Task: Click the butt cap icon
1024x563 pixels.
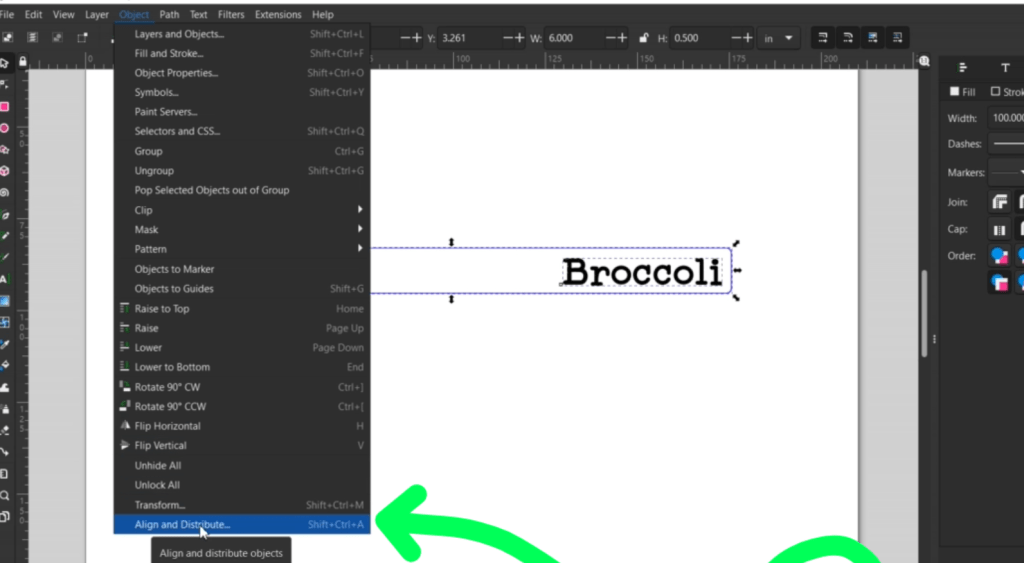Action: point(999,229)
